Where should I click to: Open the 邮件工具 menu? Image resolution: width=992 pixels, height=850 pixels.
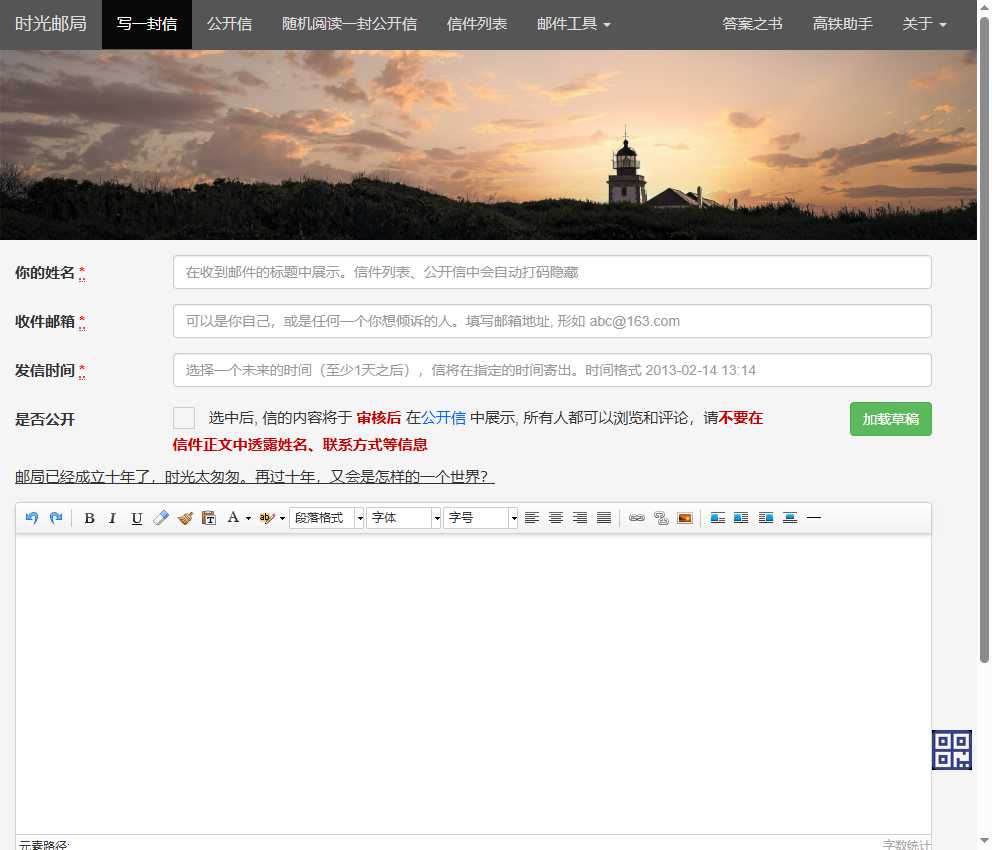(x=572, y=23)
